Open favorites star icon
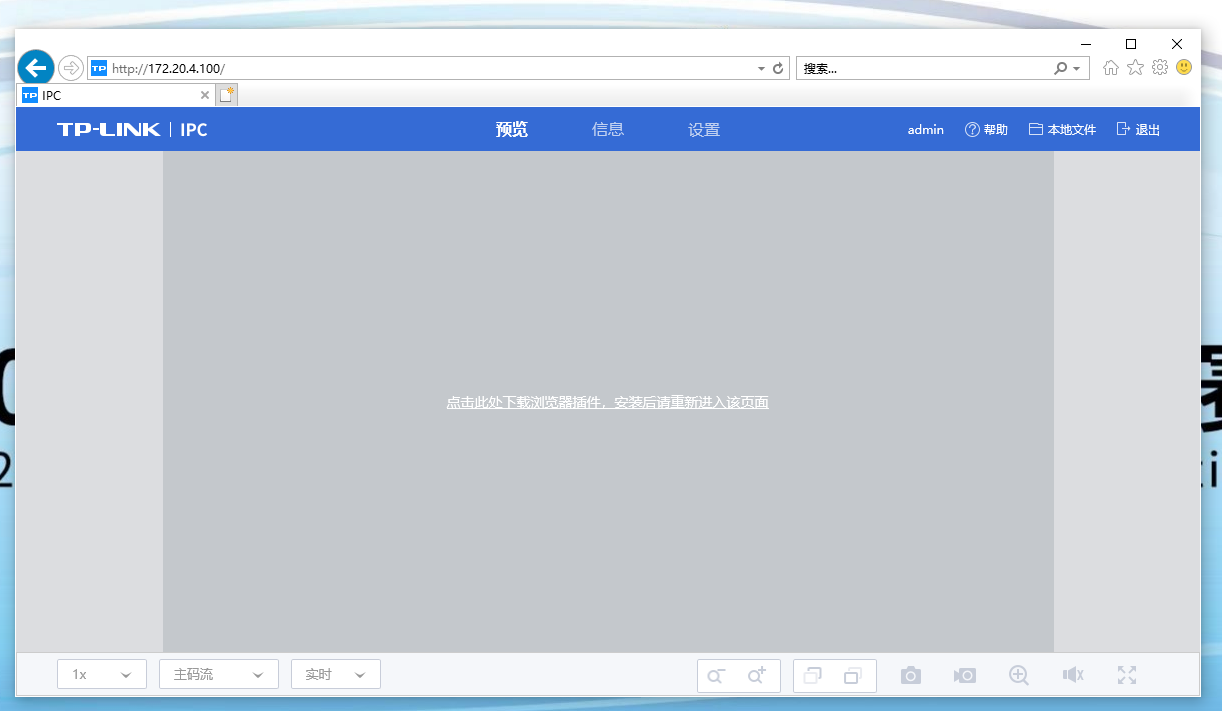1222x711 pixels. pyautogui.click(x=1135, y=68)
